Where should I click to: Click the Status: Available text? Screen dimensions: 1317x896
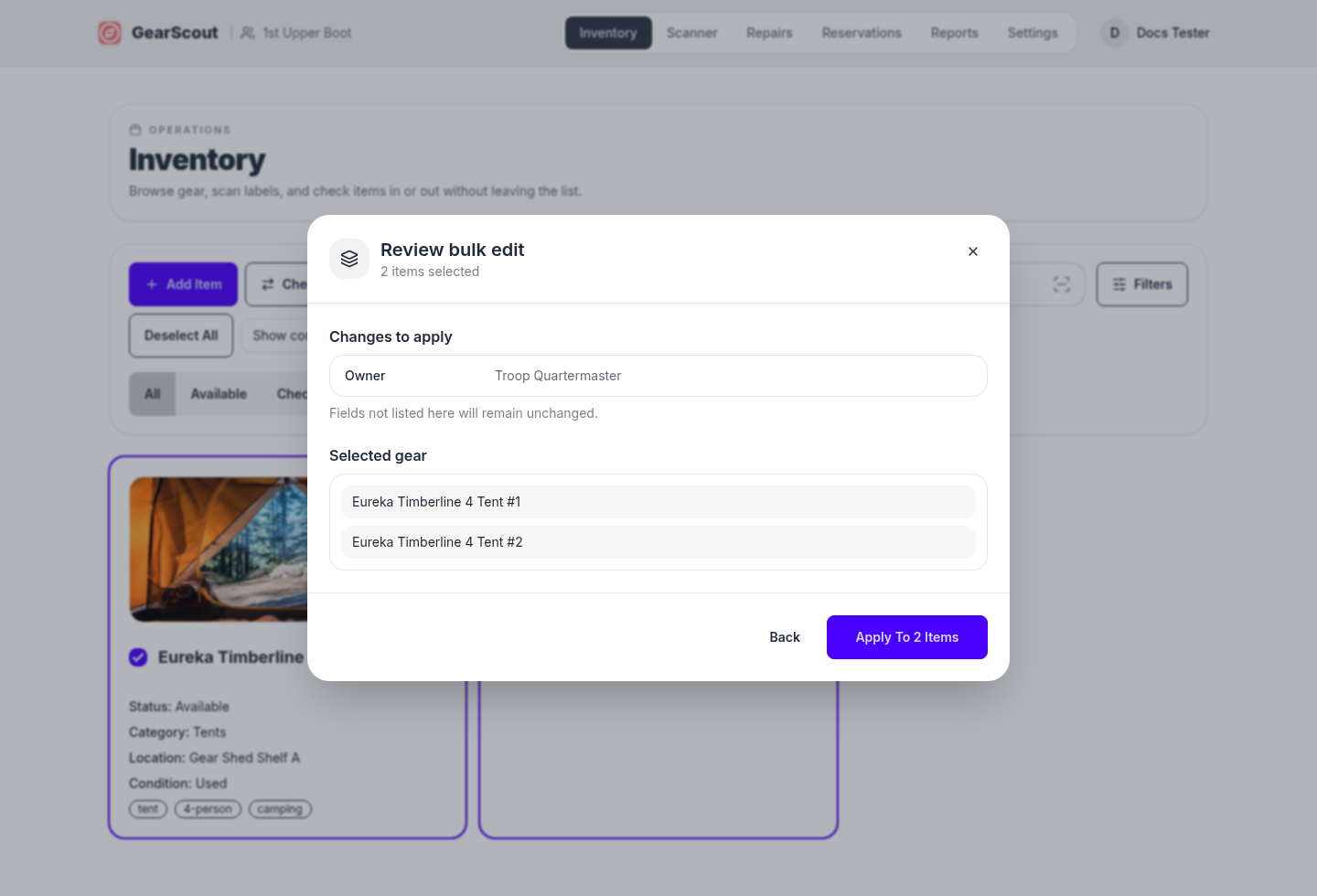click(179, 707)
